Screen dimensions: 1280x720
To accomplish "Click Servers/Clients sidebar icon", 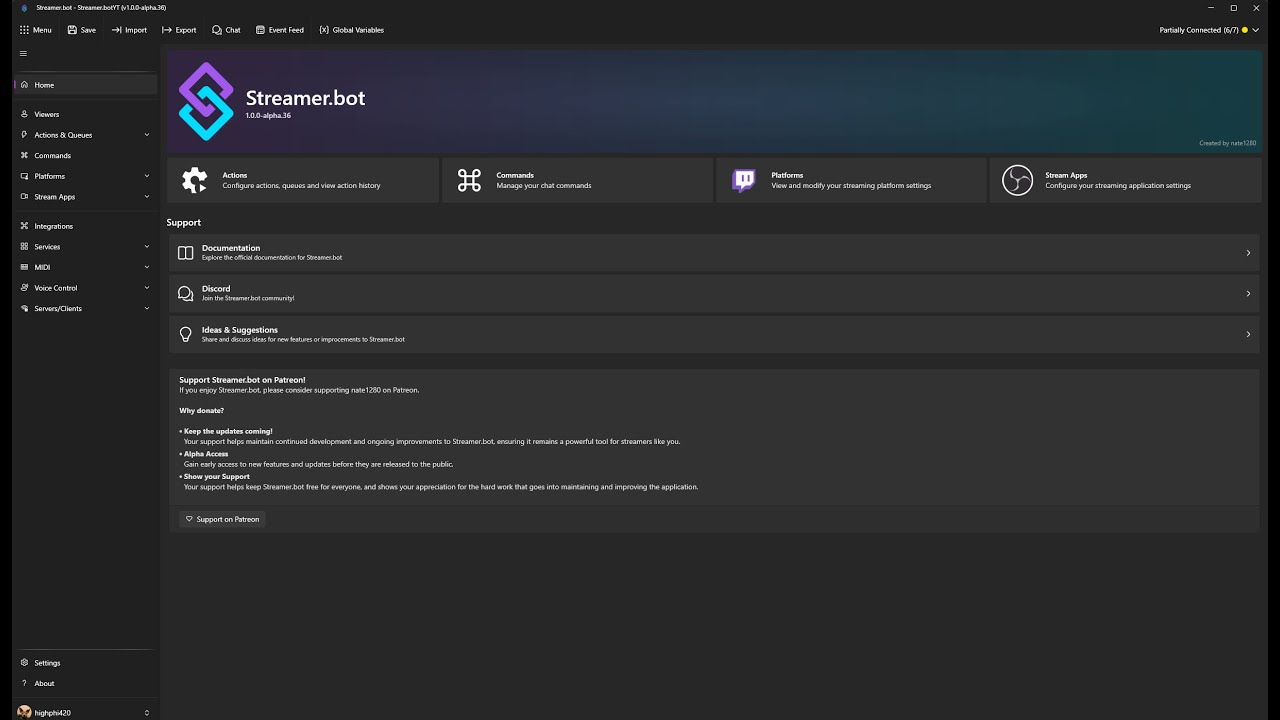I will (24, 308).
